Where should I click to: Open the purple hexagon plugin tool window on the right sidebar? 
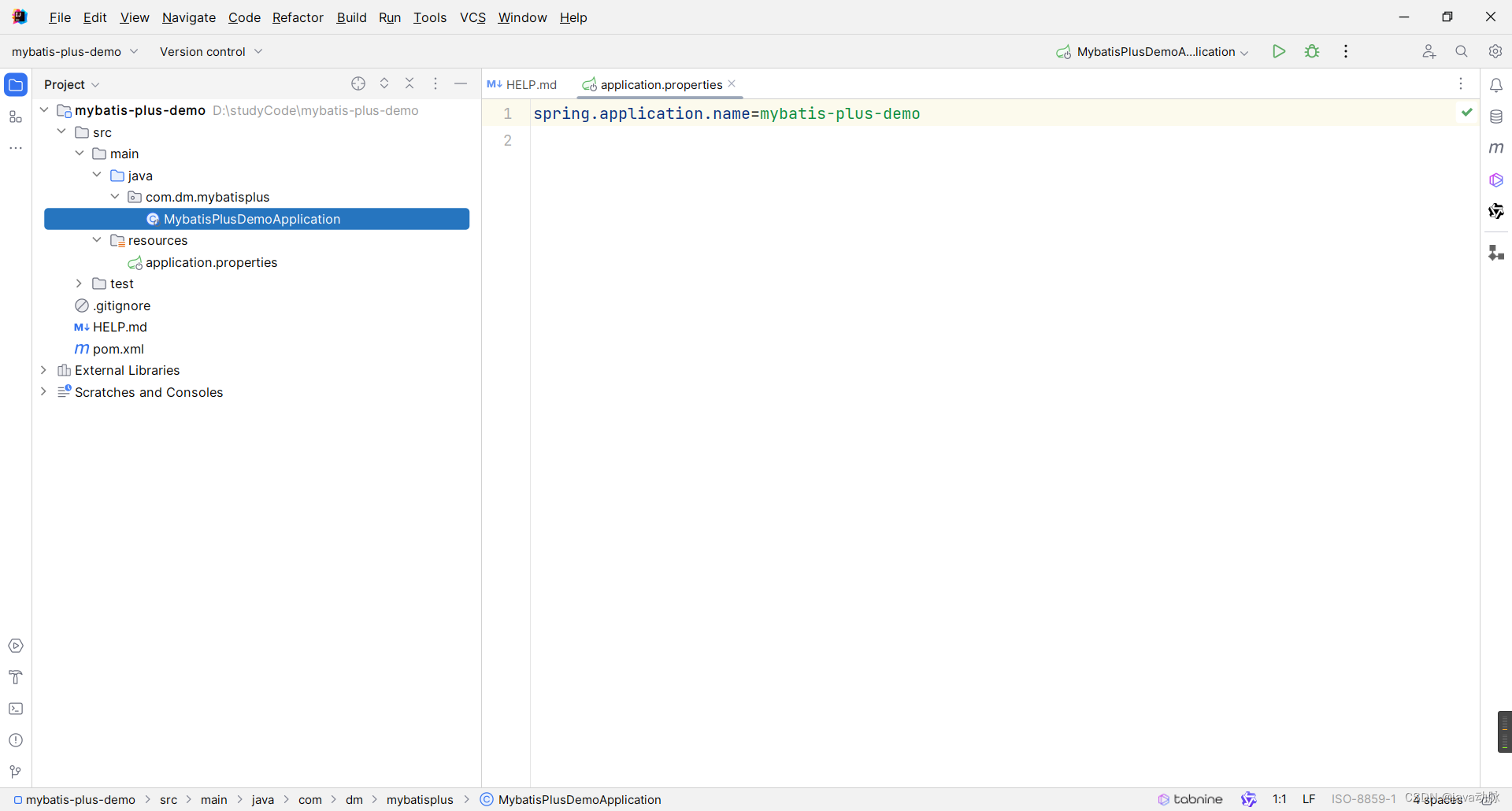1496,180
